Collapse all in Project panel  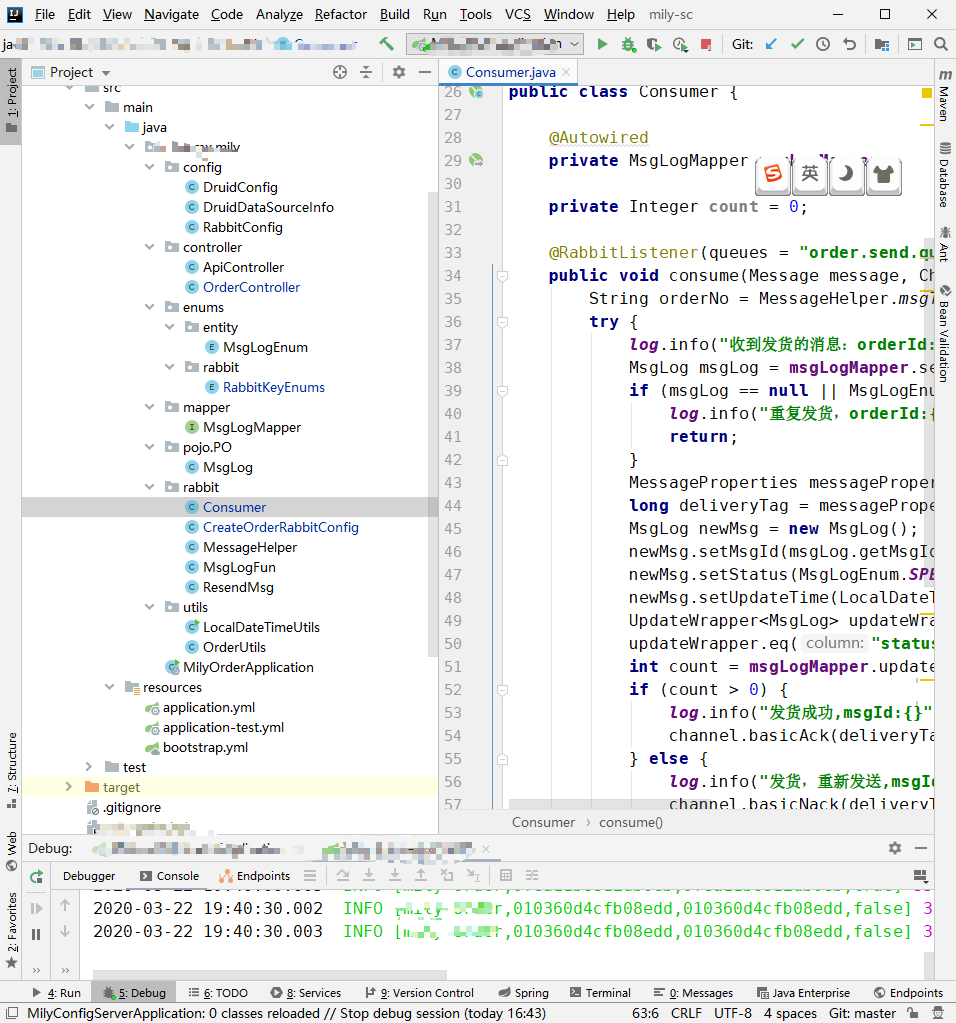point(366,72)
